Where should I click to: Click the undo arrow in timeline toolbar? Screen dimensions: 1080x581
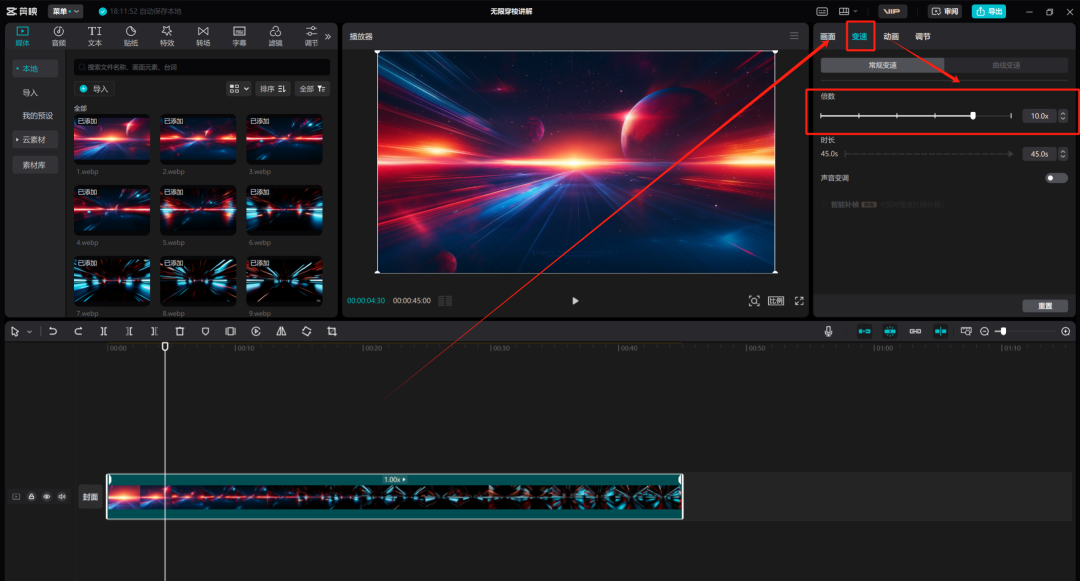(x=53, y=331)
